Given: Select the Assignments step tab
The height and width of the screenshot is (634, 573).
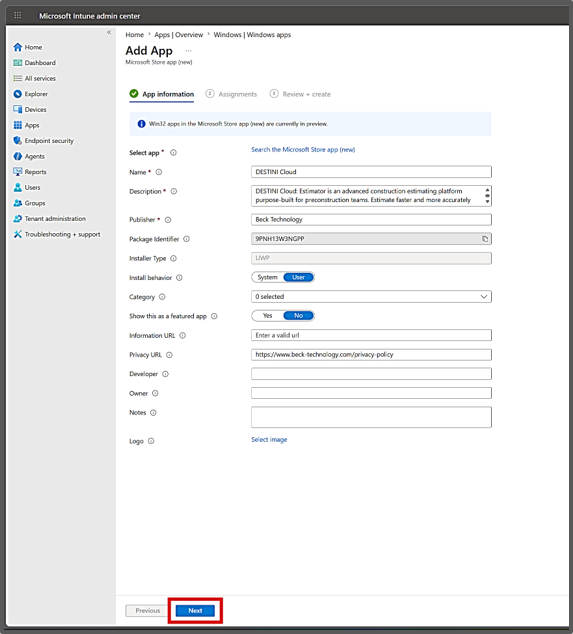Looking at the screenshot, I should click(231, 94).
